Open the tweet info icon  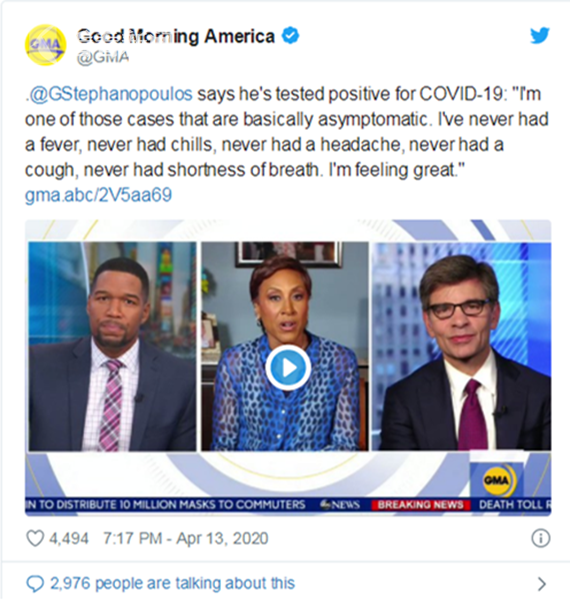(x=541, y=538)
